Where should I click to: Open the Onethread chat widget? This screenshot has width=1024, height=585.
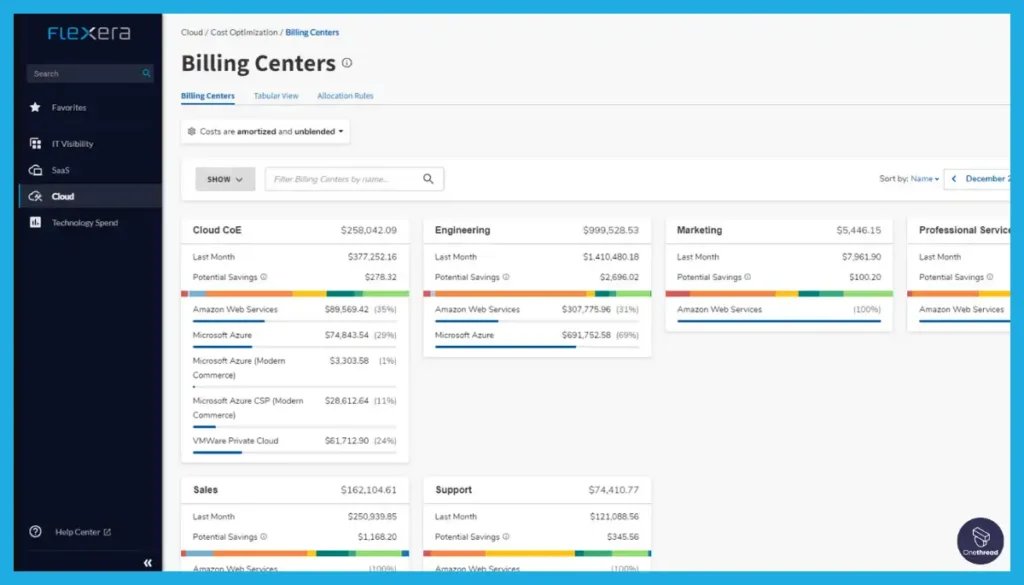pos(980,541)
